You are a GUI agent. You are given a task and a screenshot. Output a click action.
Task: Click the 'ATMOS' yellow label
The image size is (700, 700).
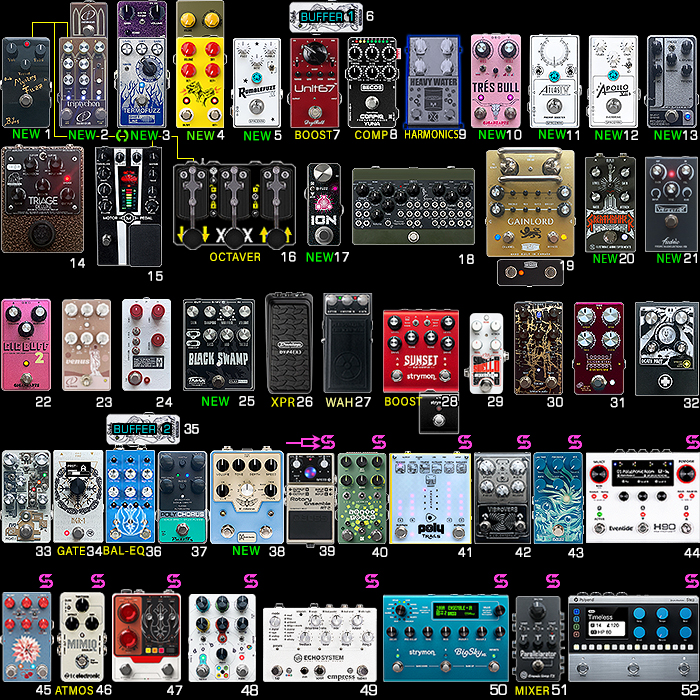click(74, 691)
